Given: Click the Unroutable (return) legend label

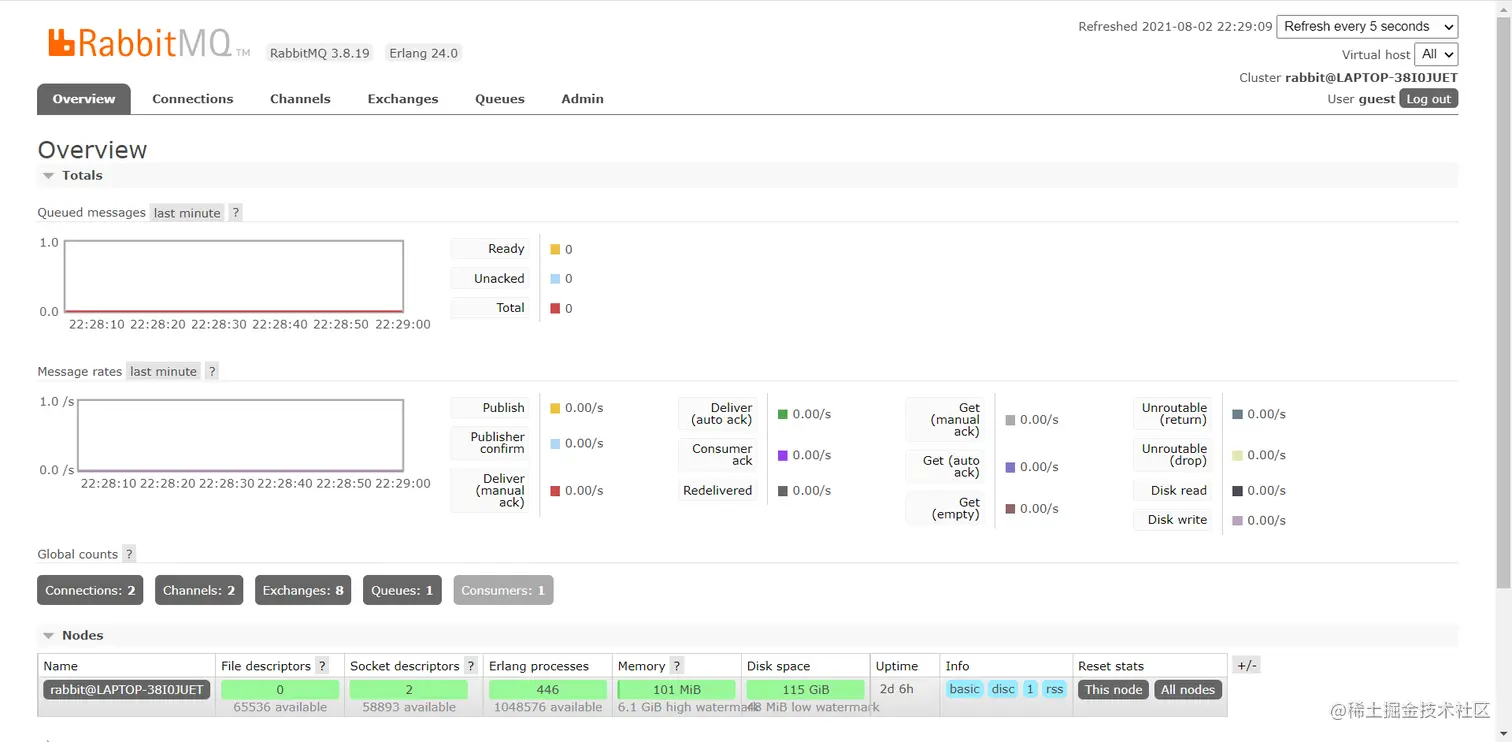Looking at the screenshot, I should tap(1174, 414).
